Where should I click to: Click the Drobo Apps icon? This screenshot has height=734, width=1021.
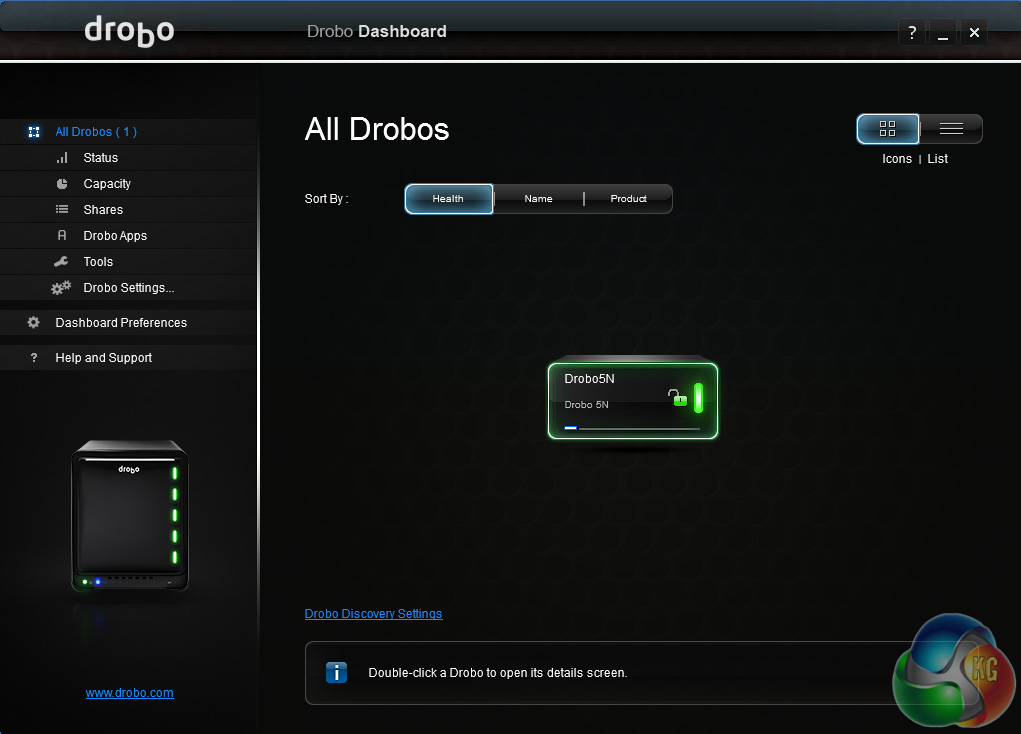click(62, 235)
